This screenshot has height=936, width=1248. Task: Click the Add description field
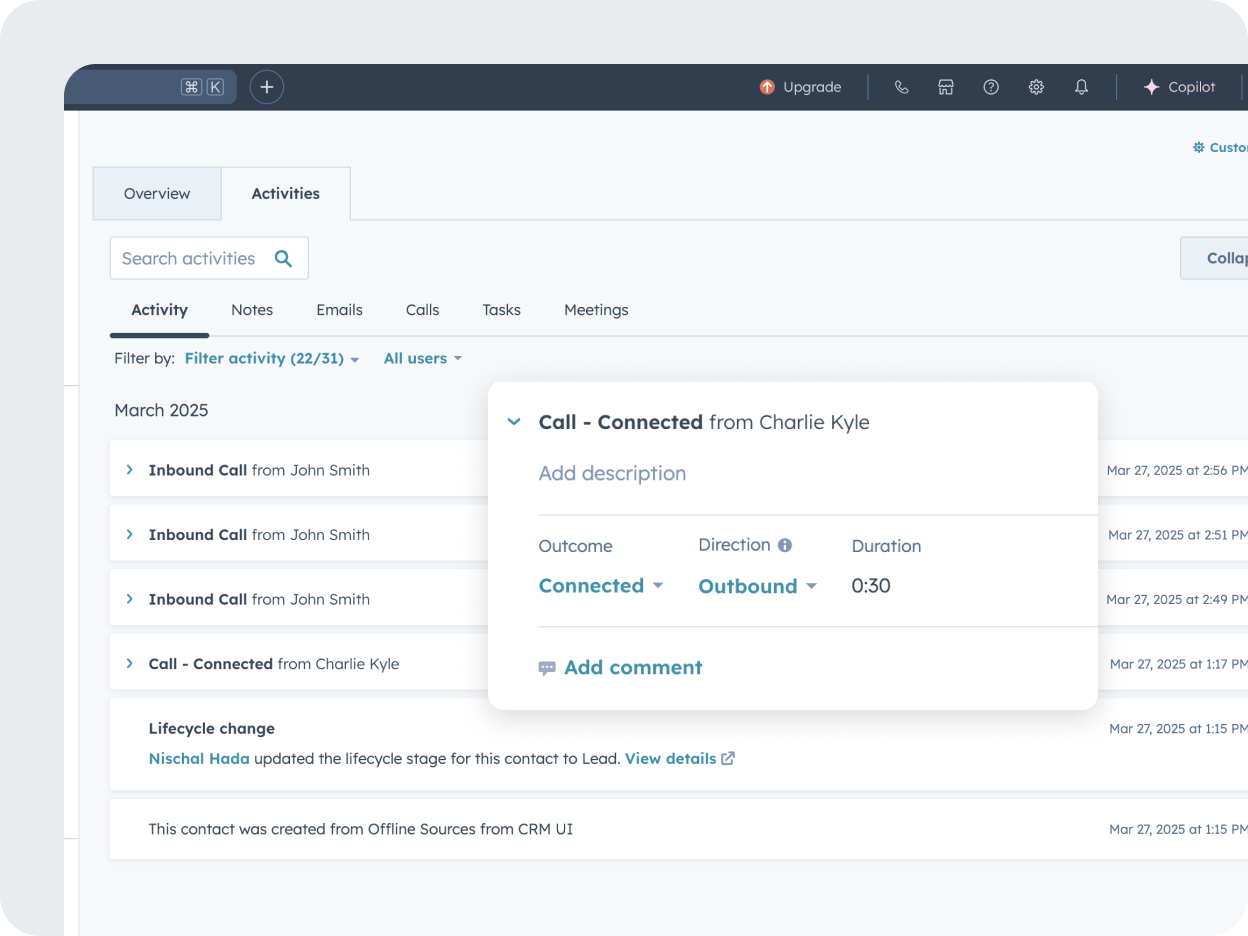[x=612, y=474]
